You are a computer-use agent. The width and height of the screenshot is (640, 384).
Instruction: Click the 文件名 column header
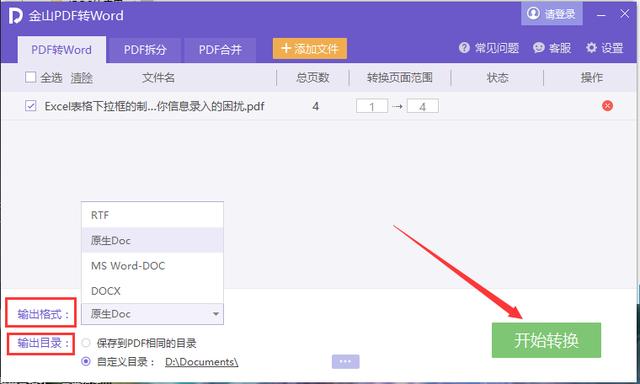tap(158, 78)
